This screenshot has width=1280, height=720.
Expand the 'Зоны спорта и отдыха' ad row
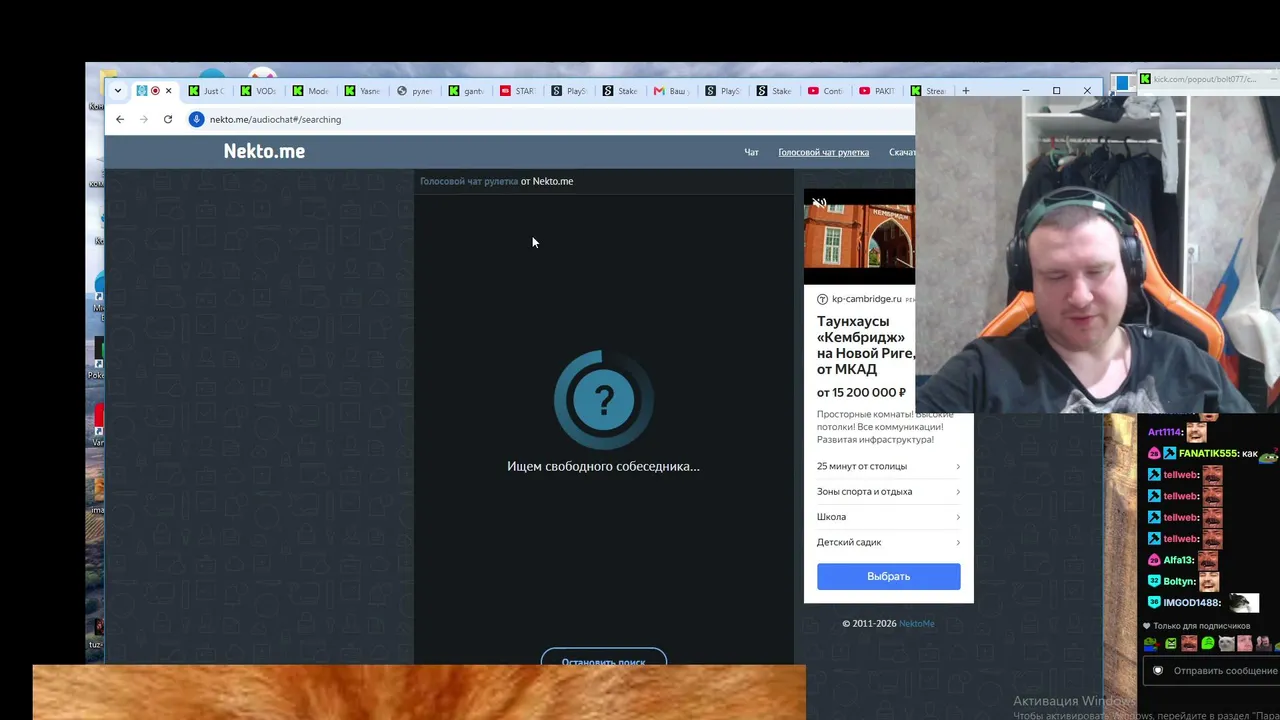pyautogui.click(x=888, y=491)
